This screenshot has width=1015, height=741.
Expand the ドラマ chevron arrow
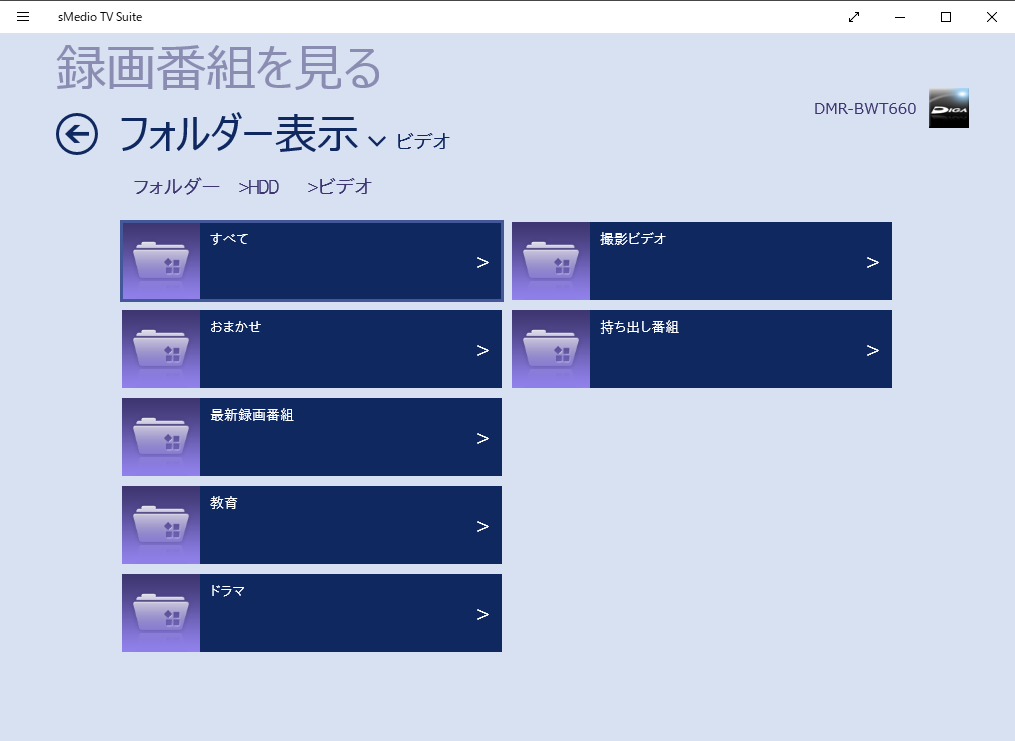(x=482, y=615)
